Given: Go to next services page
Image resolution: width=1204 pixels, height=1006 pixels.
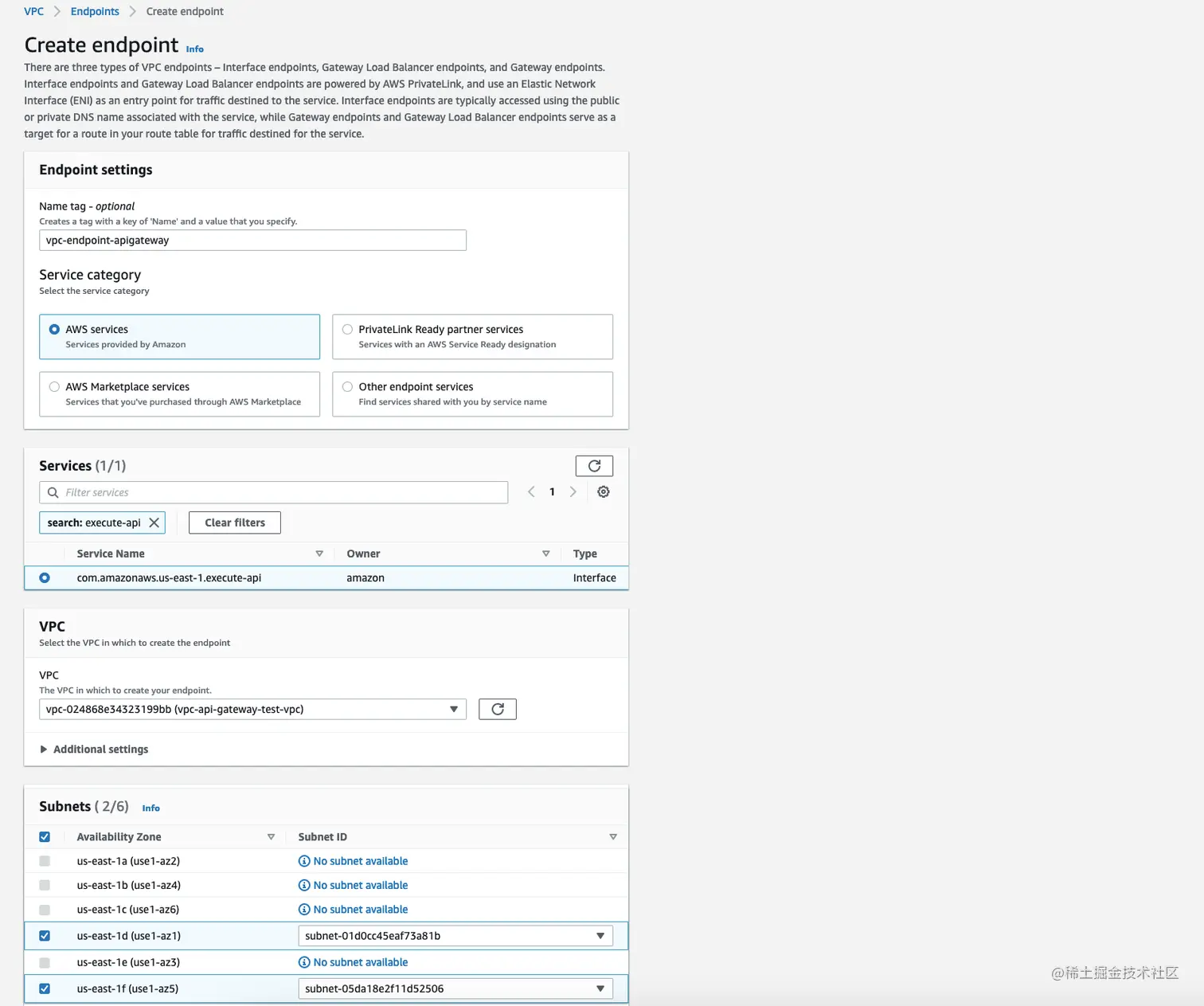Looking at the screenshot, I should [573, 492].
